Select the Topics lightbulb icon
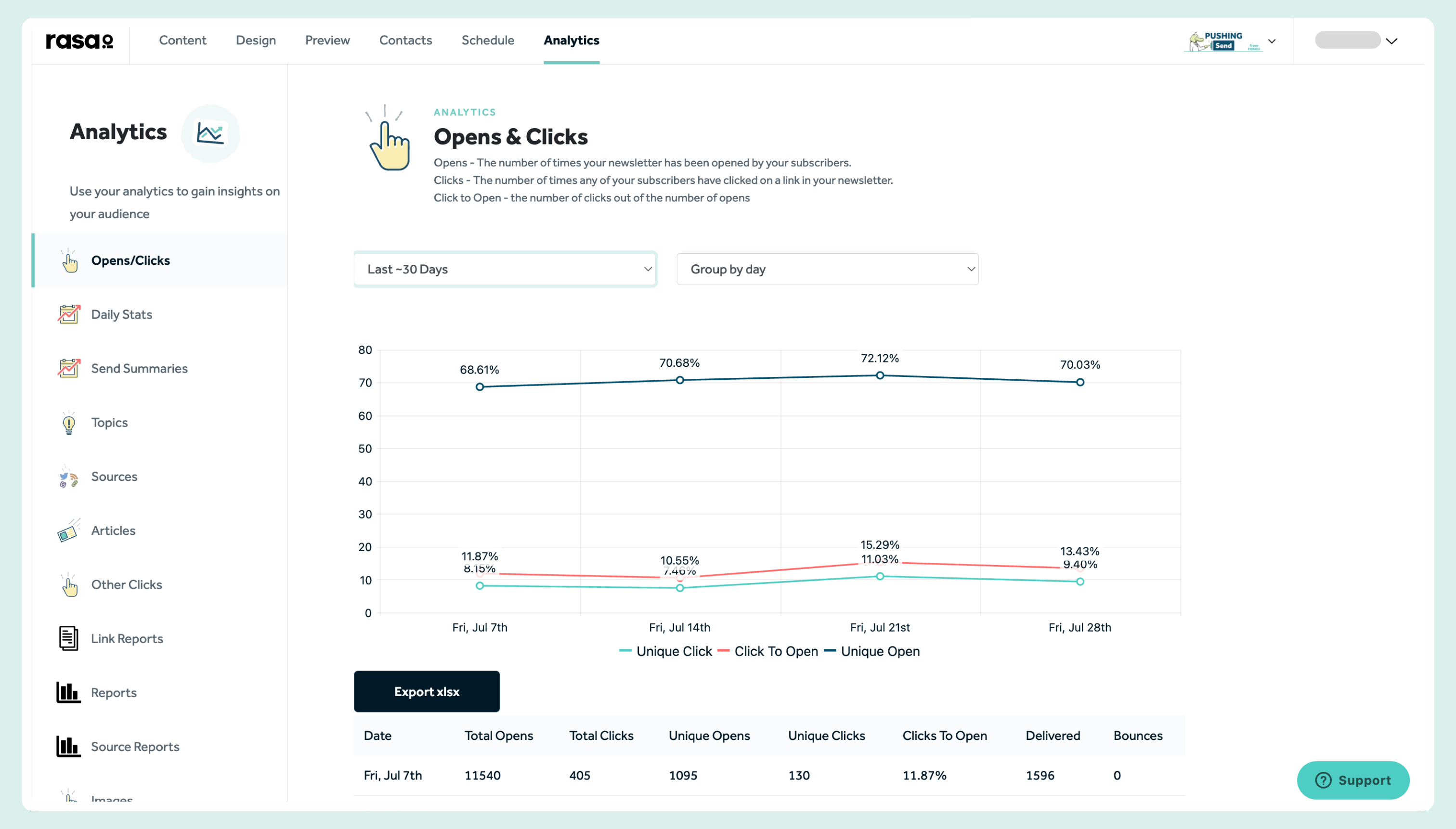This screenshot has width=1456, height=829. (x=69, y=423)
